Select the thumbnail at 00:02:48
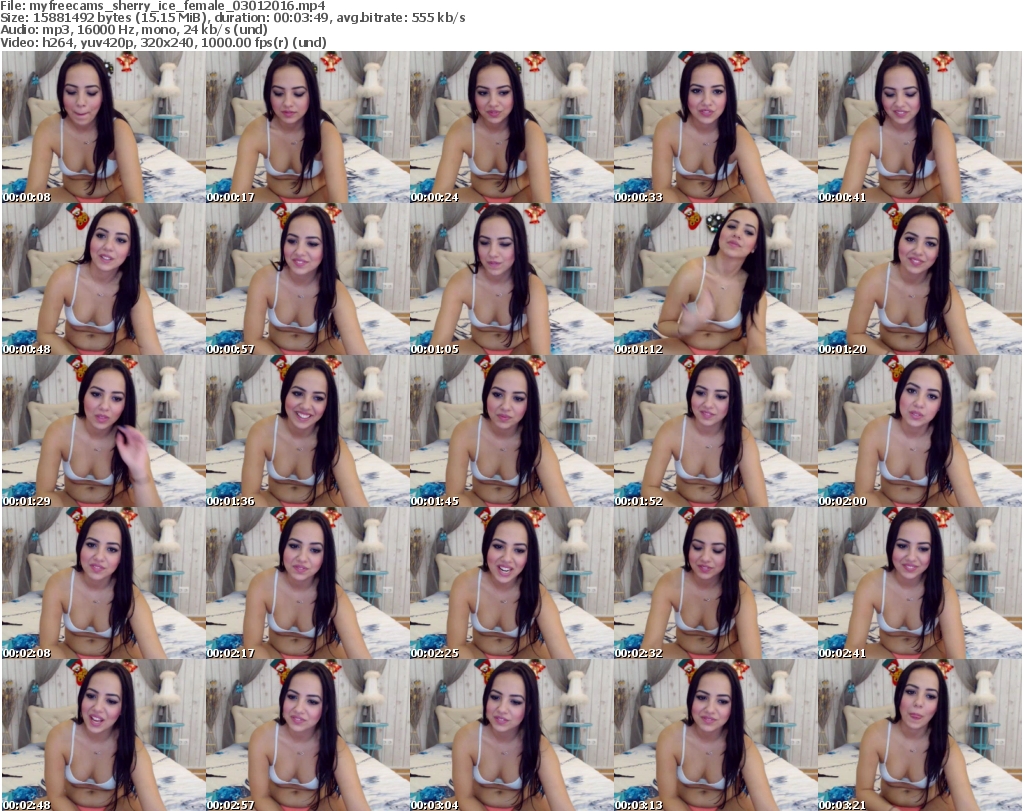This screenshot has width=1024, height=811. coord(104,735)
